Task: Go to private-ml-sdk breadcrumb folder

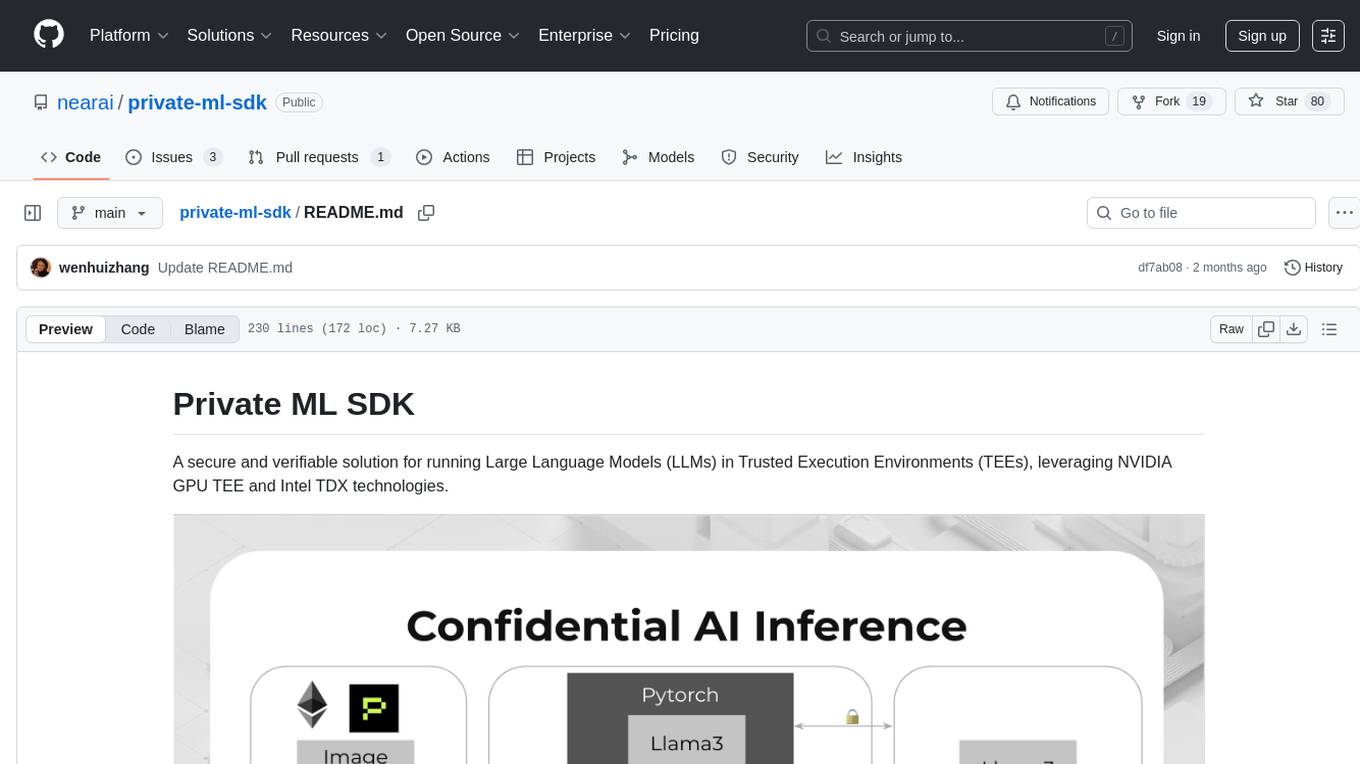Action: [235, 212]
